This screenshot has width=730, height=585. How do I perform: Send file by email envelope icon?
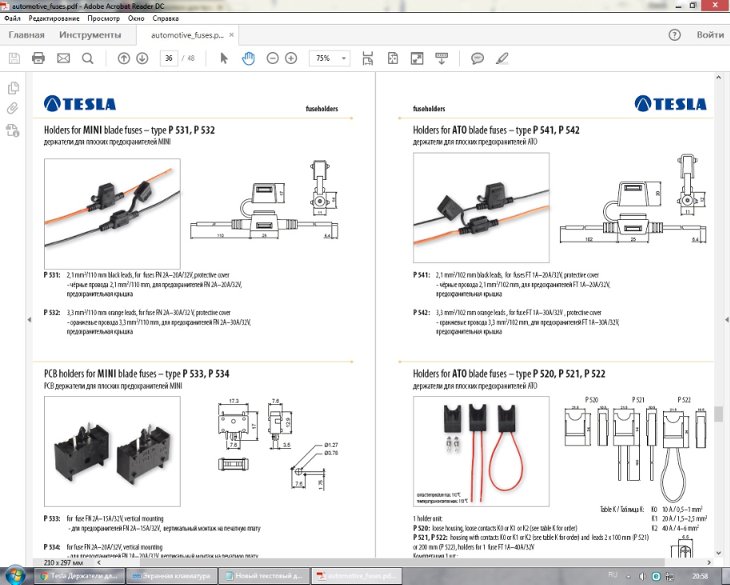[63, 58]
